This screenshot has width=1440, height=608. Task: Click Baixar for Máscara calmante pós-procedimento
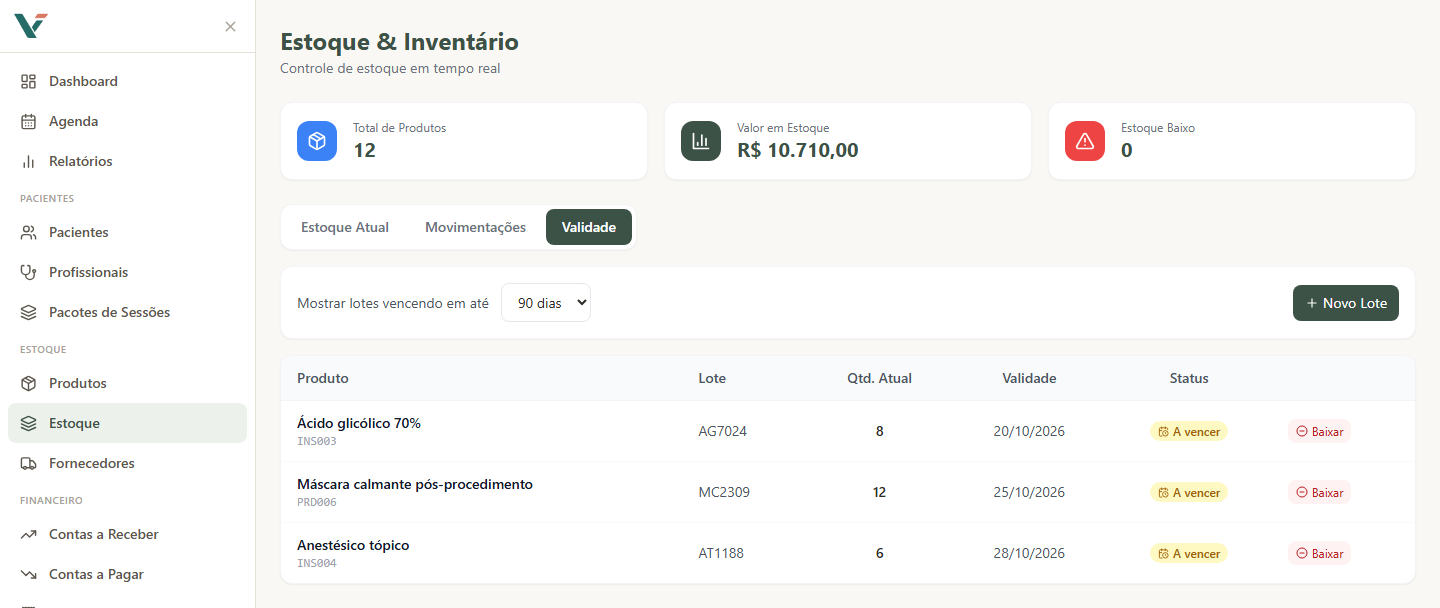[x=1319, y=492]
